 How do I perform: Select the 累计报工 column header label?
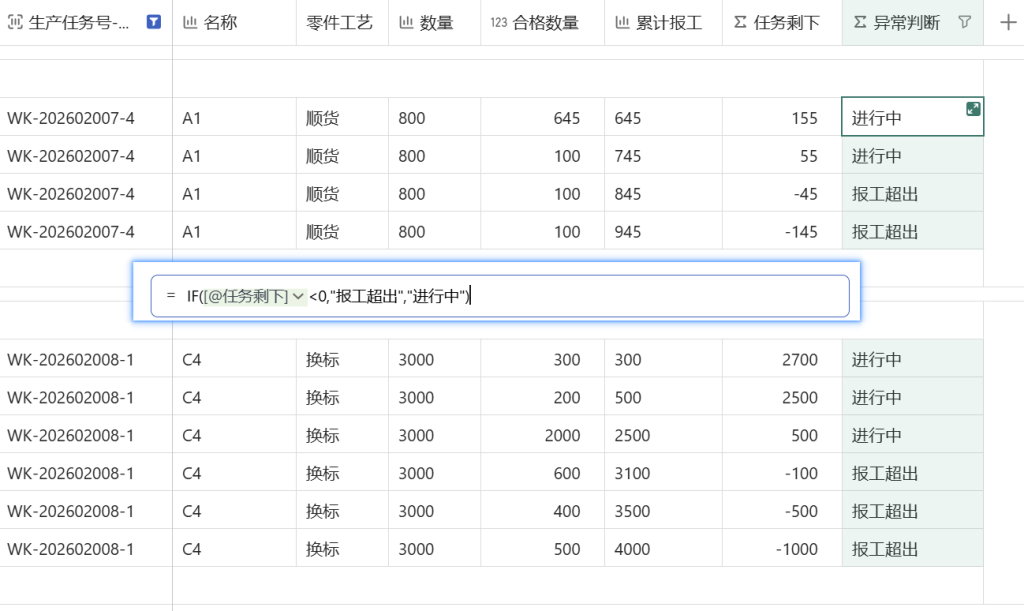coord(669,23)
